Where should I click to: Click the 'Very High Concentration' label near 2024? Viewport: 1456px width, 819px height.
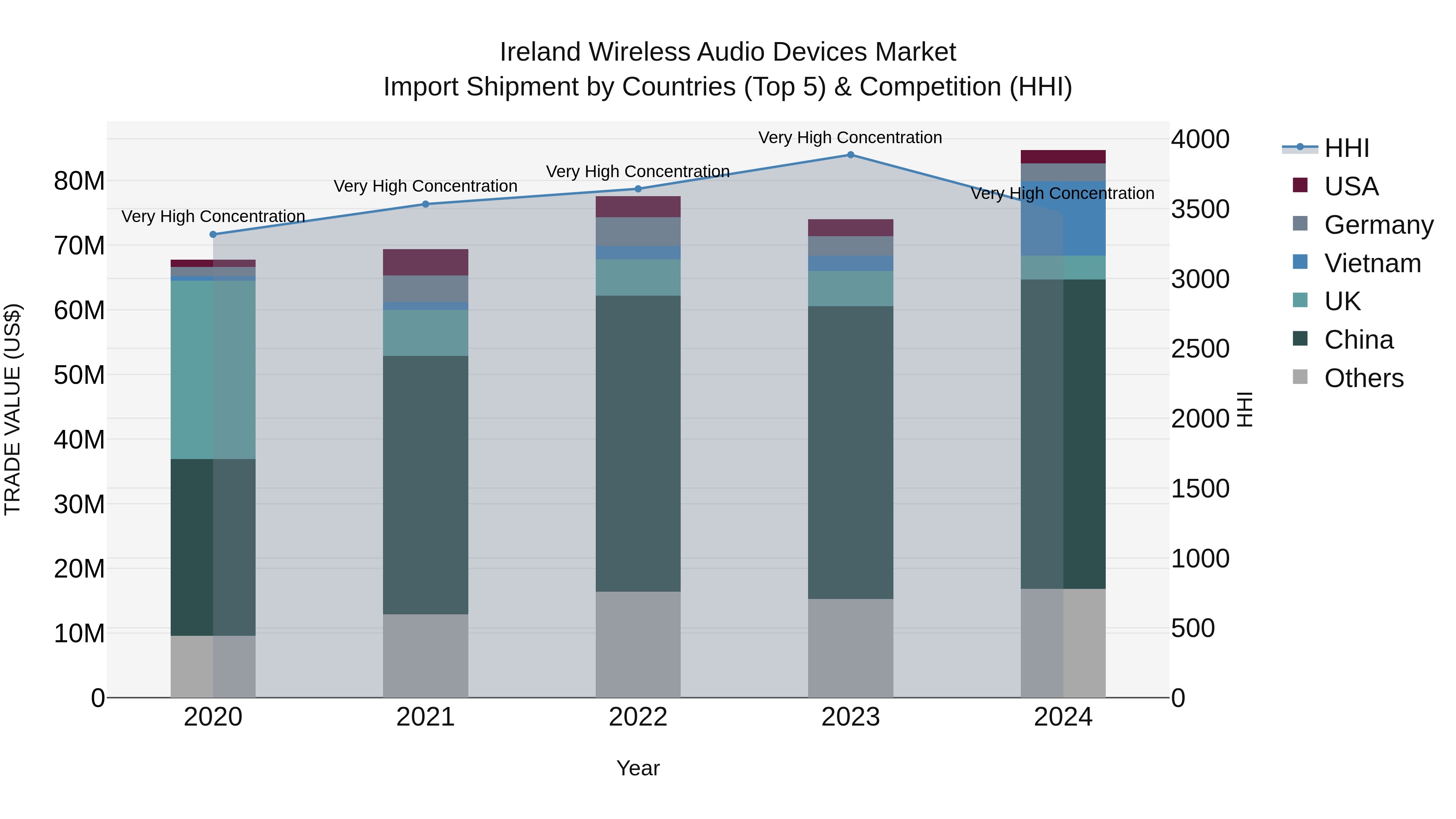click(1062, 193)
